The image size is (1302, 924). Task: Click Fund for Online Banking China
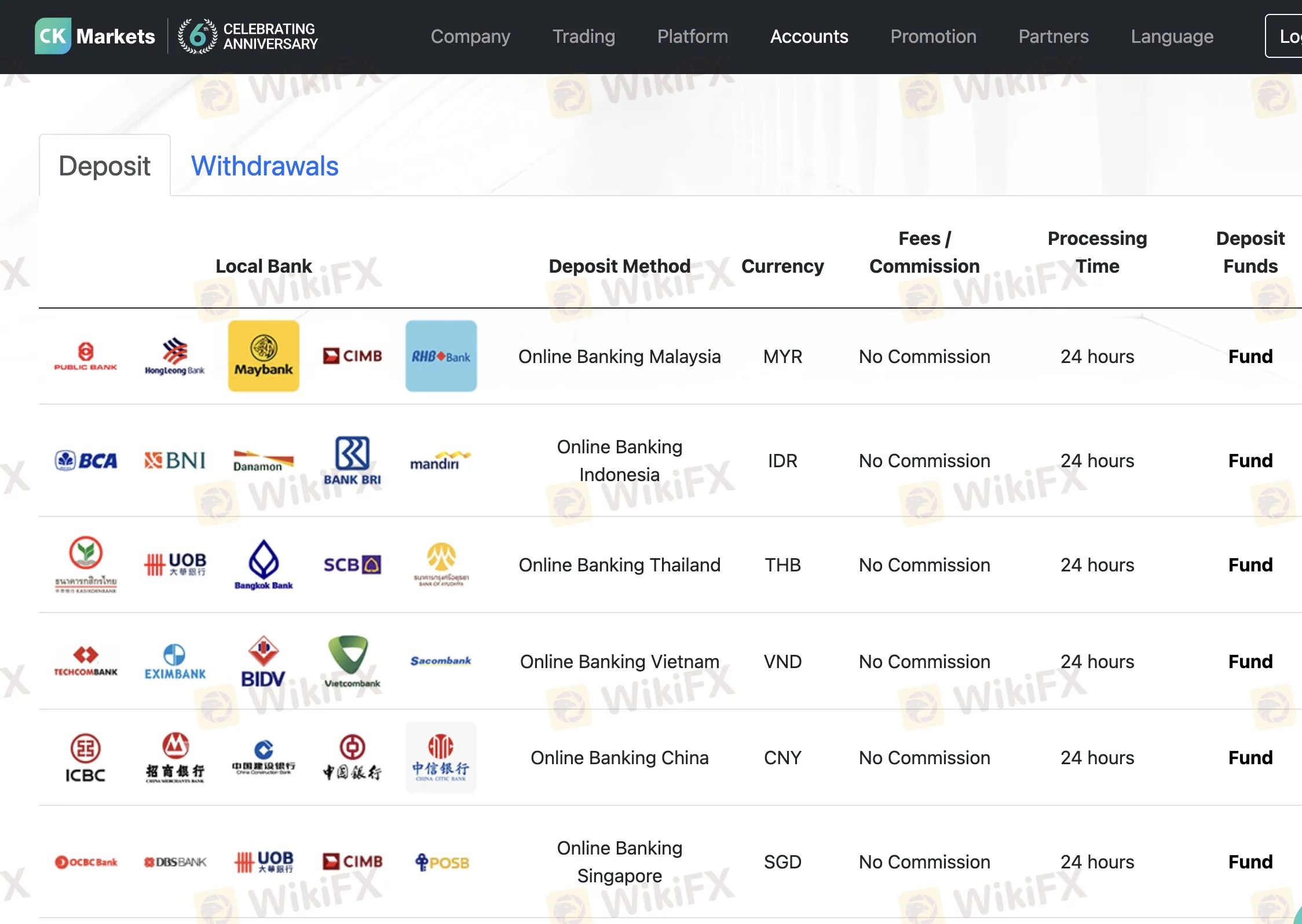(x=1250, y=757)
